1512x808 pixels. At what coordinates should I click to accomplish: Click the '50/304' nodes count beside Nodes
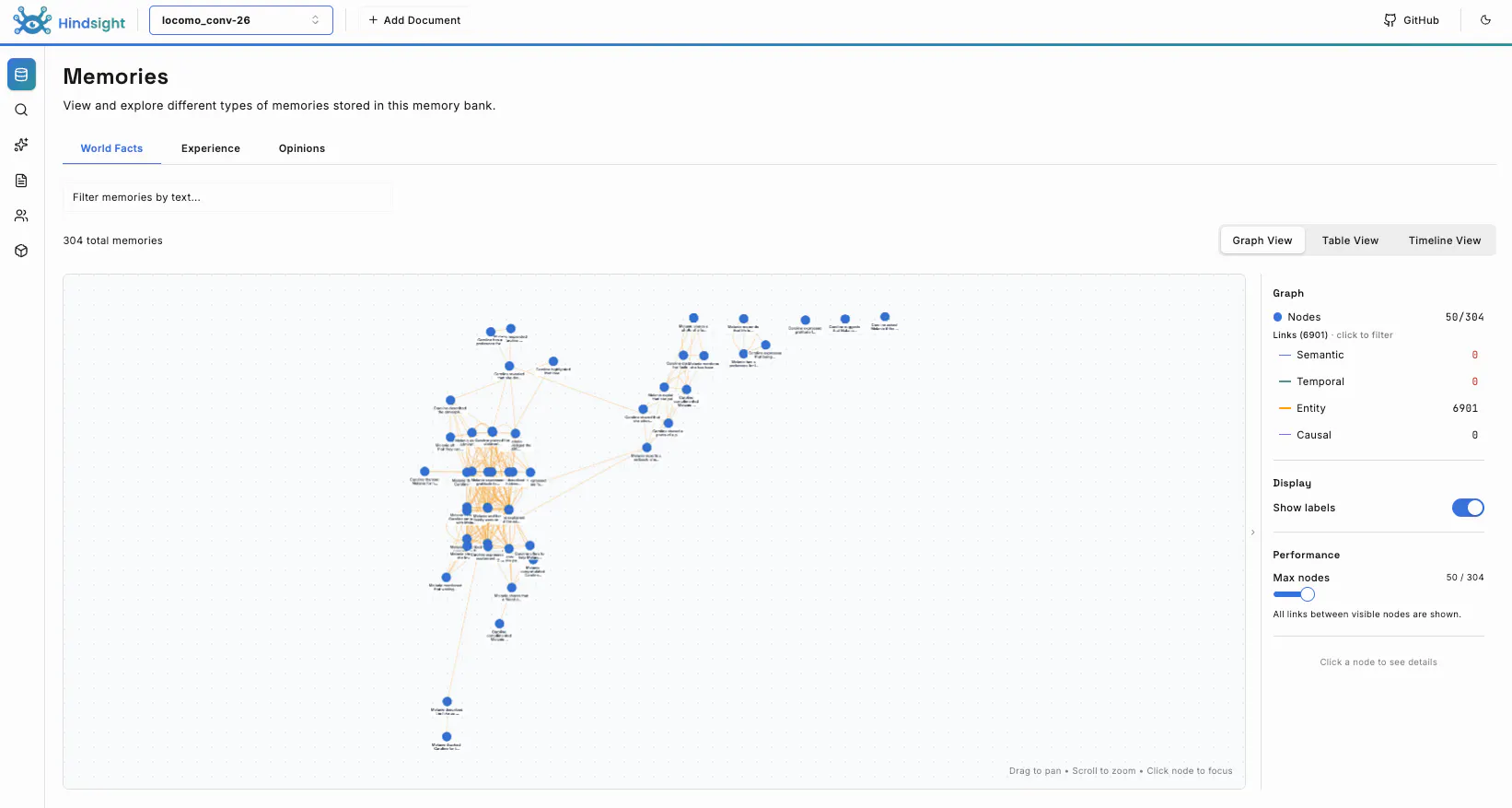1464,317
